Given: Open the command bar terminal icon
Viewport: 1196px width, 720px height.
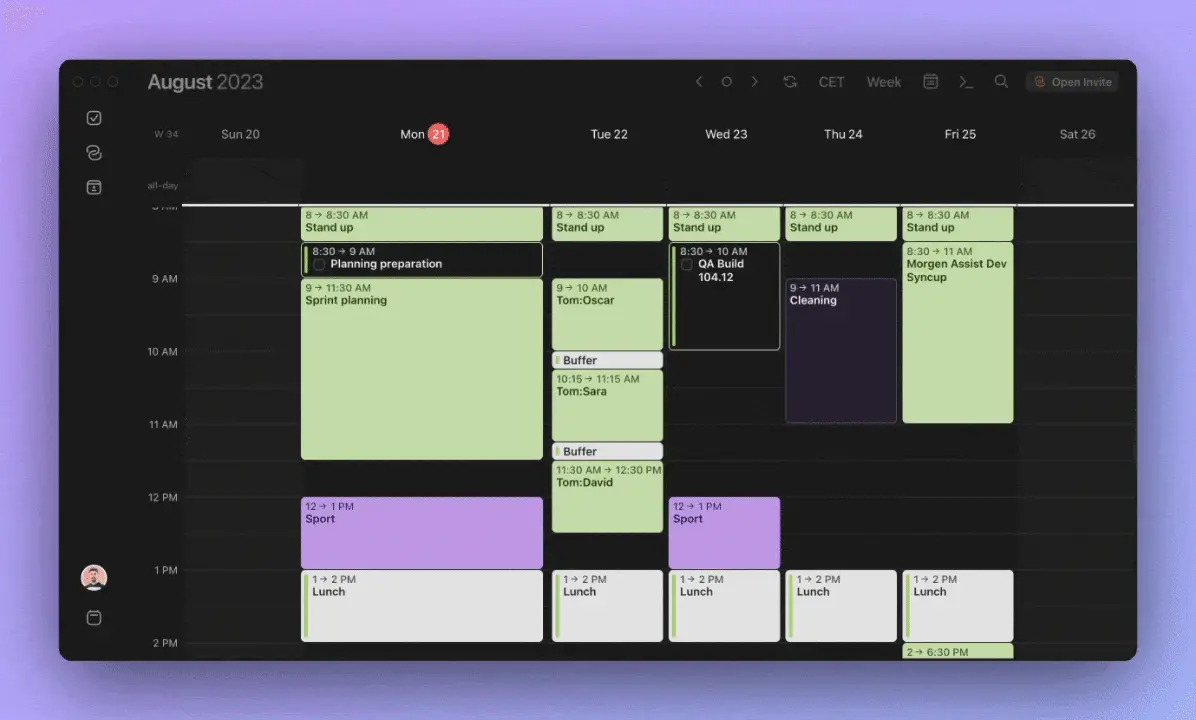Looking at the screenshot, I should coord(965,81).
